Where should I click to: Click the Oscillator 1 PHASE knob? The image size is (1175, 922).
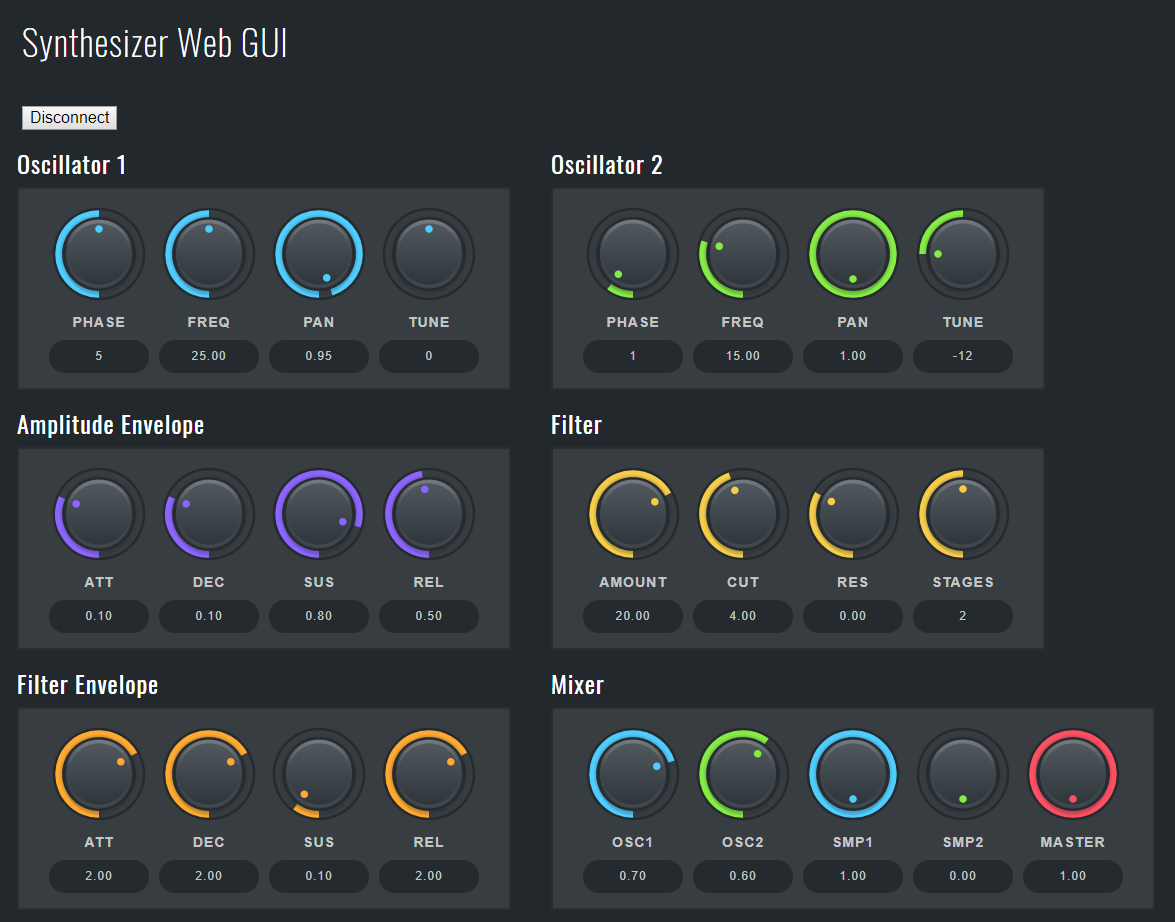99,254
